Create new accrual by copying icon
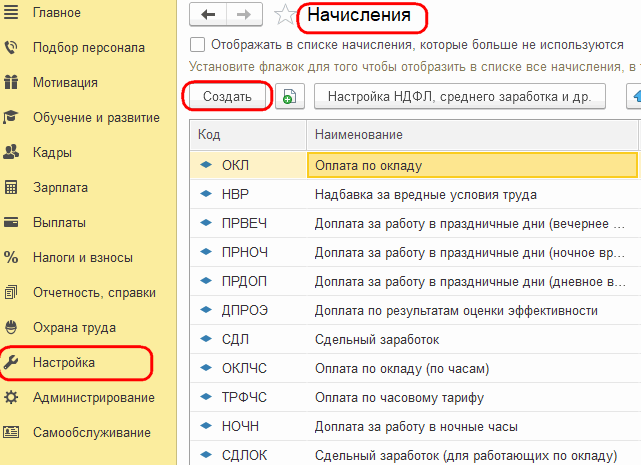Screen dimensions: 641x465 pos(289,97)
